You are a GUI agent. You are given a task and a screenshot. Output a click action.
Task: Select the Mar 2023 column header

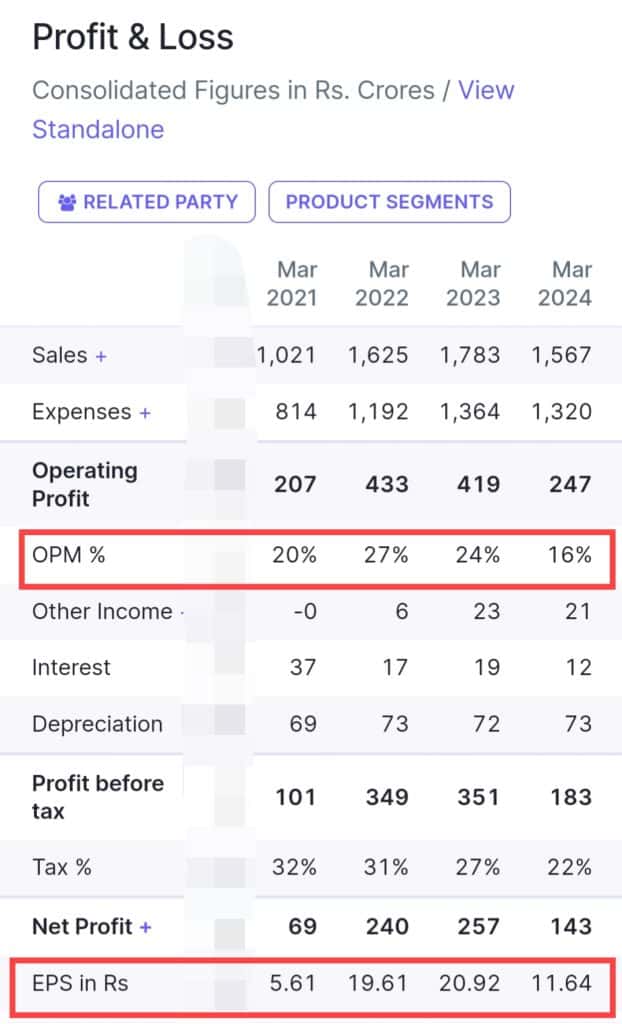pos(474,284)
